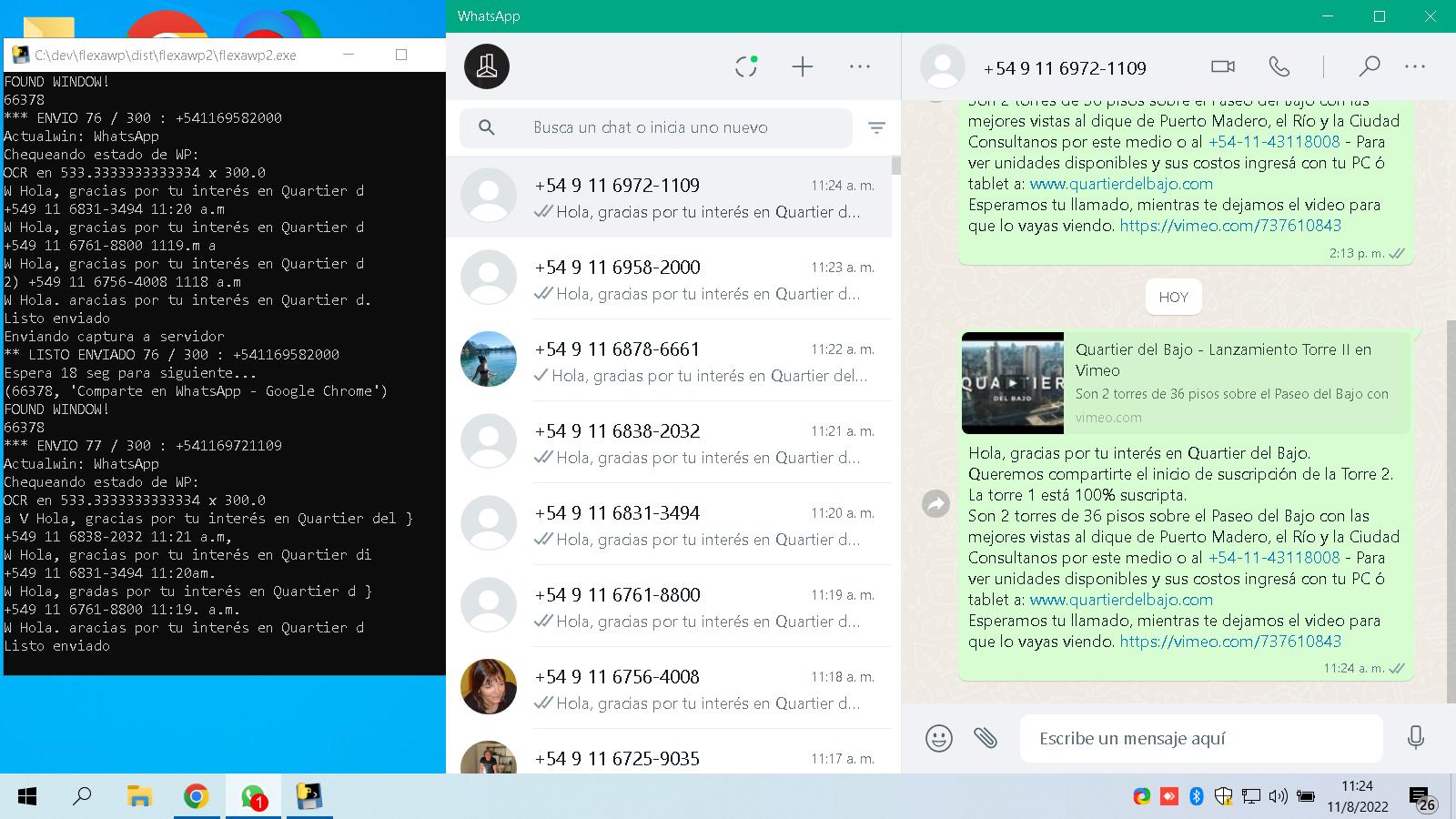Click the profile photo of +54 9 11 6878-6661
Screen dimensions: 1456x819
click(489, 359)
